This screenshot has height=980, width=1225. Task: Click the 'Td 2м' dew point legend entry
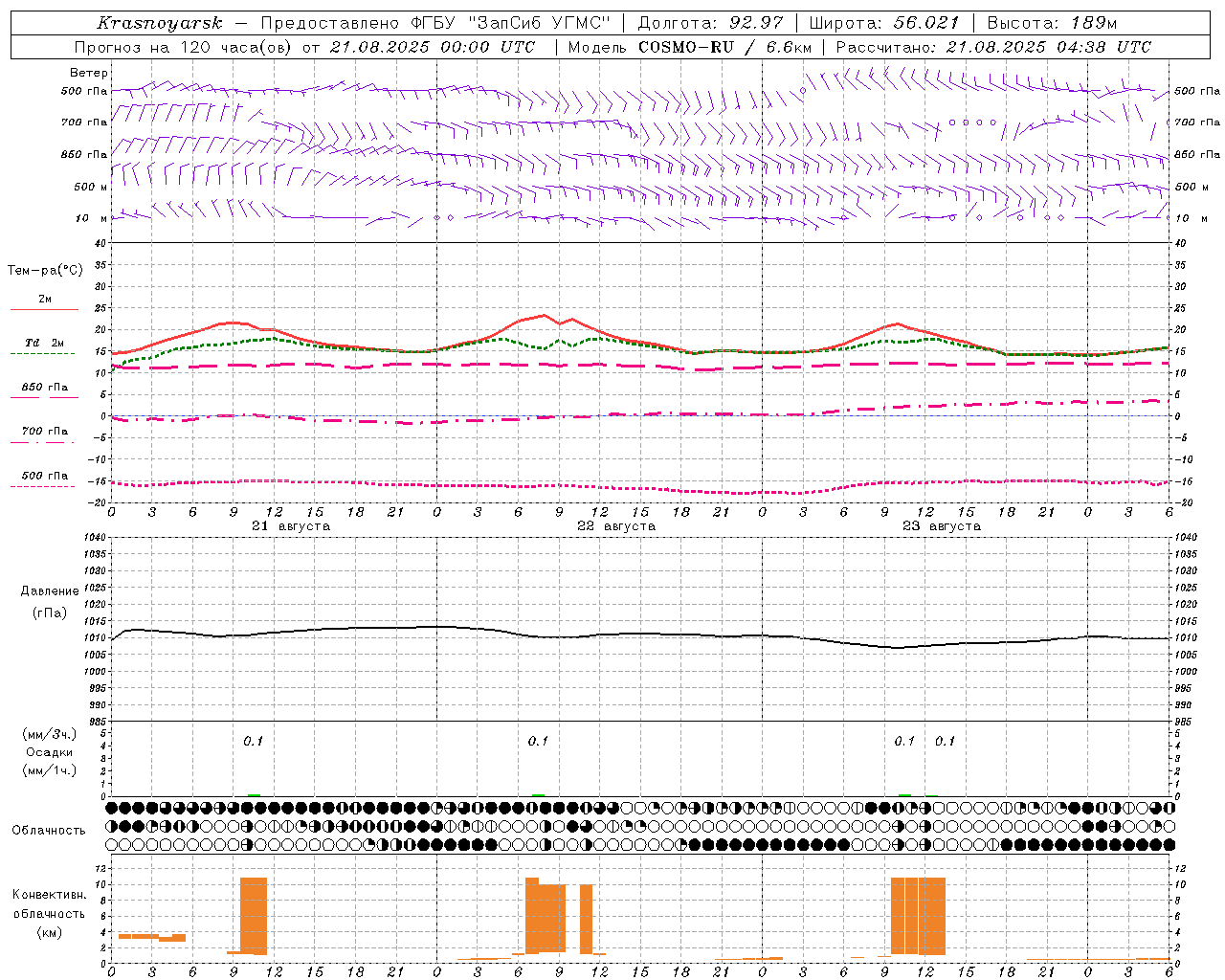click(x=44, y=343)
